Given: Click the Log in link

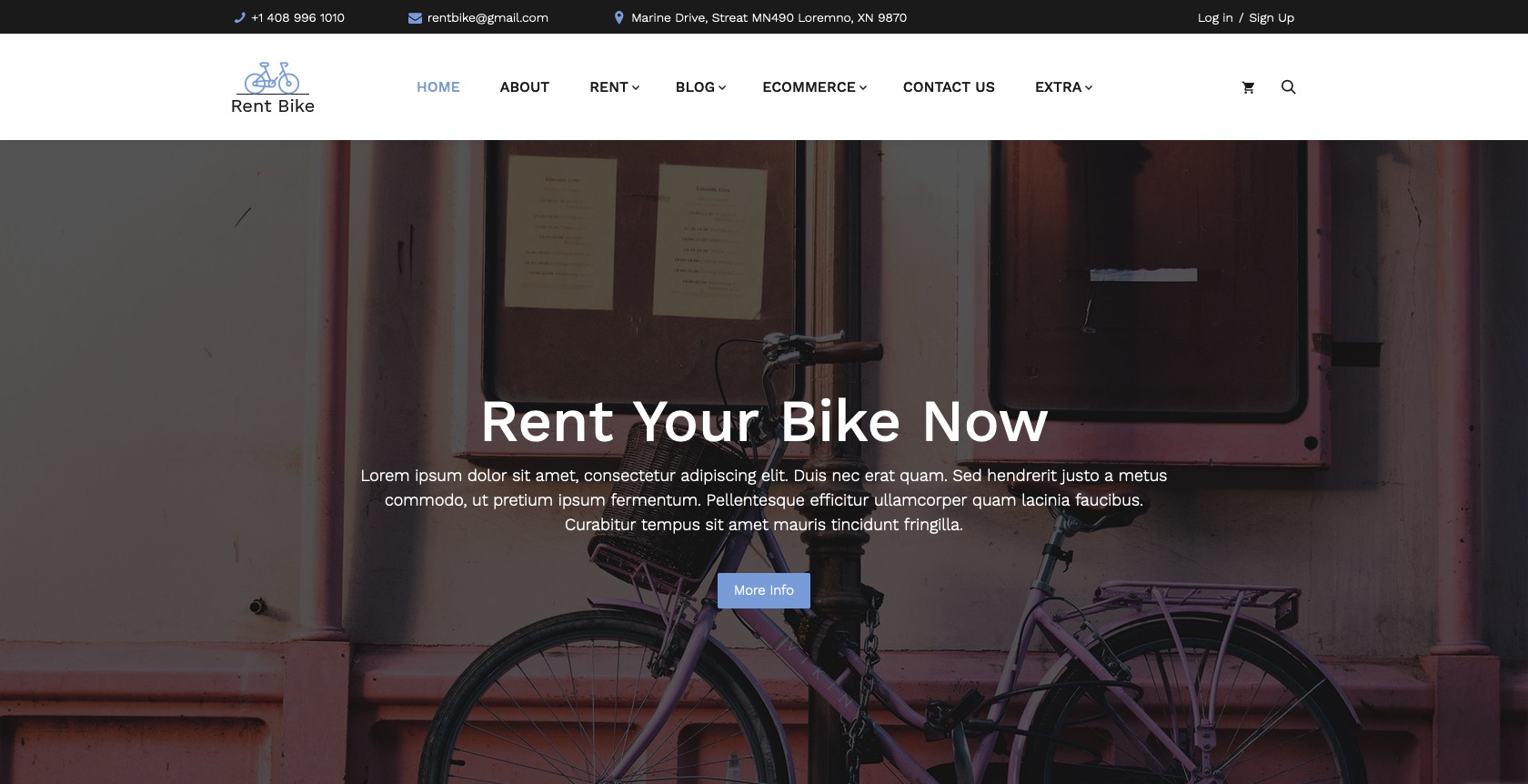Looking at the screenshot, I should pos(1215,17).
